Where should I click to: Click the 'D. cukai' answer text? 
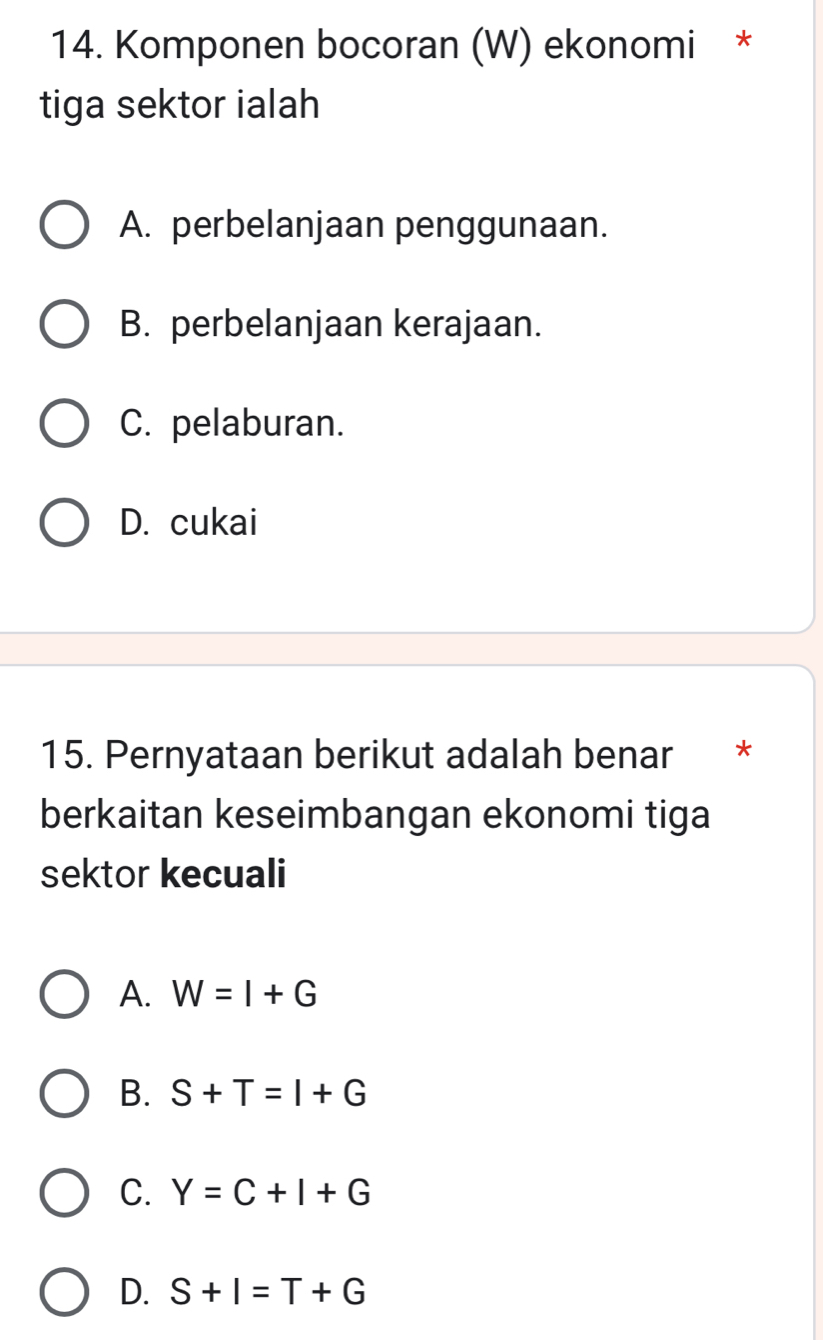coord(187,523)
